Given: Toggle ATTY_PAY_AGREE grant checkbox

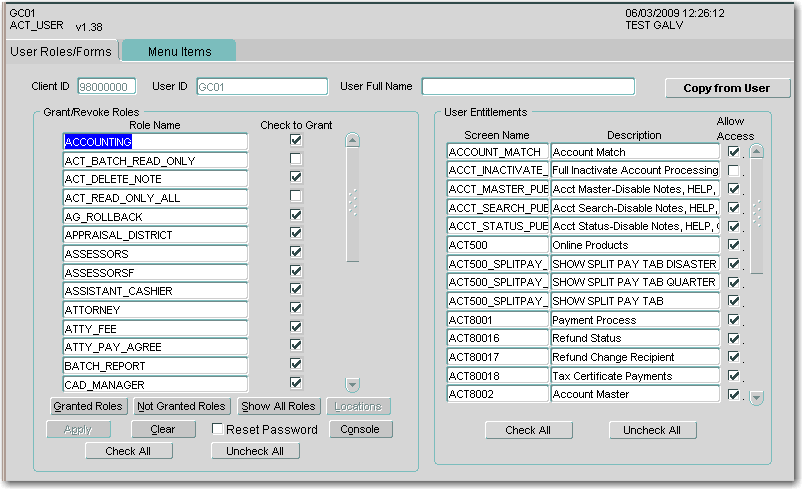Looking at the screenshot, I should click(296, 345).
